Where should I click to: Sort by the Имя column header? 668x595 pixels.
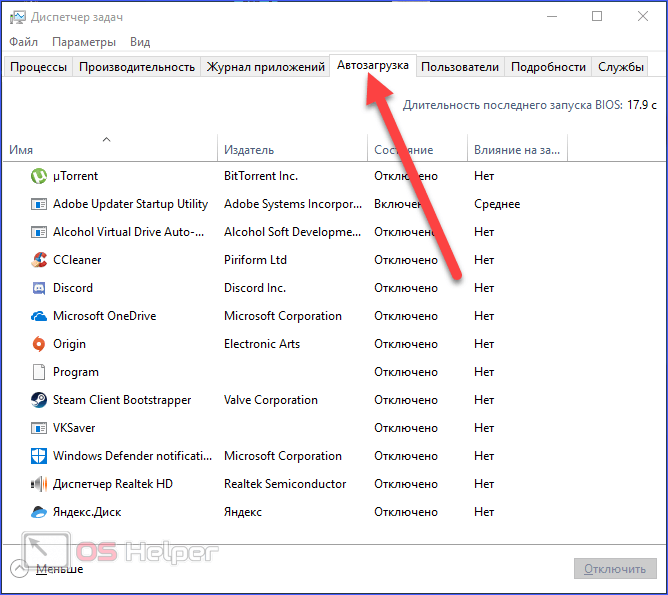coord(110,148)
